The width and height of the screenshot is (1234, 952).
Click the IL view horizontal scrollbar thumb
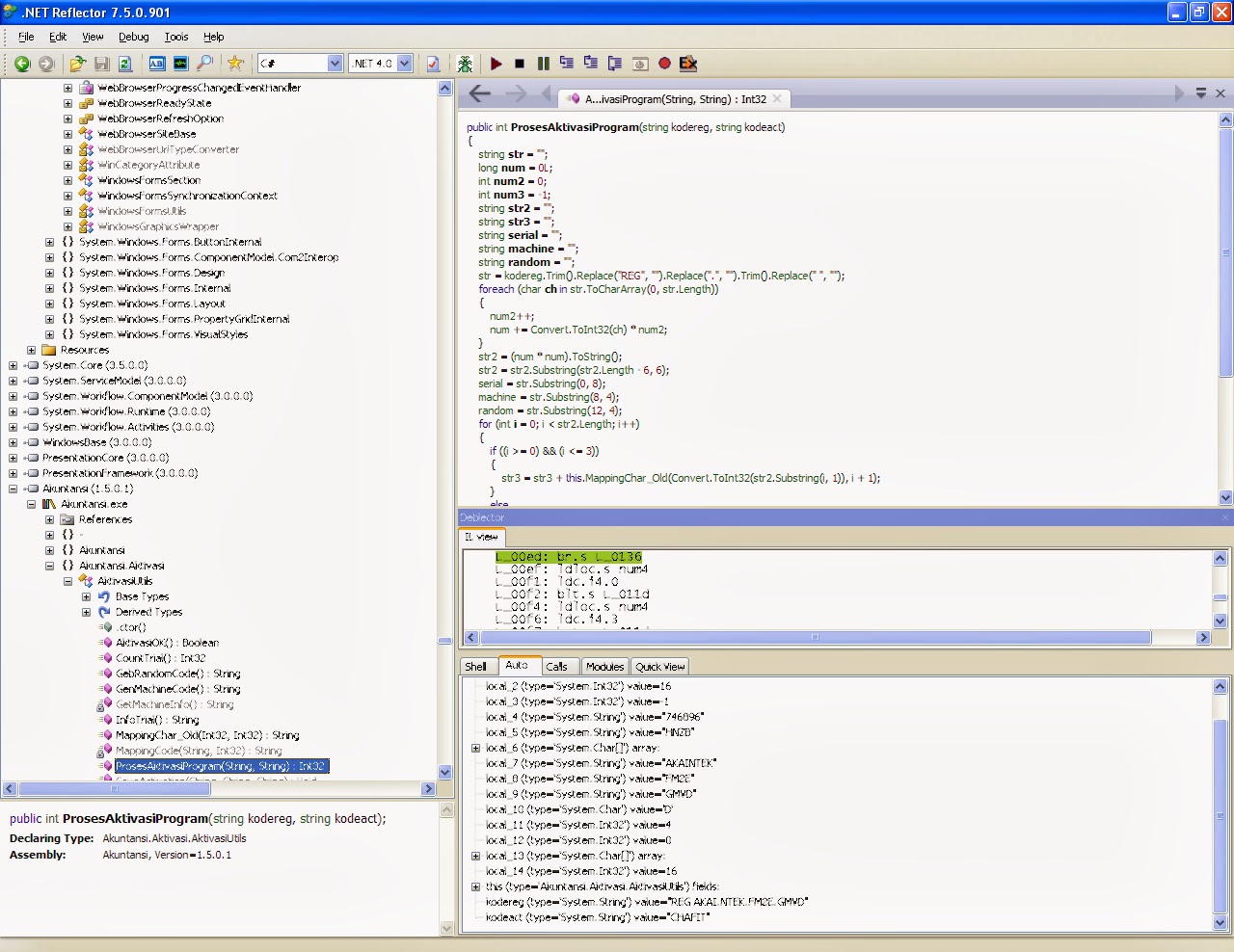pyautogui.click(x=816, y=638)
